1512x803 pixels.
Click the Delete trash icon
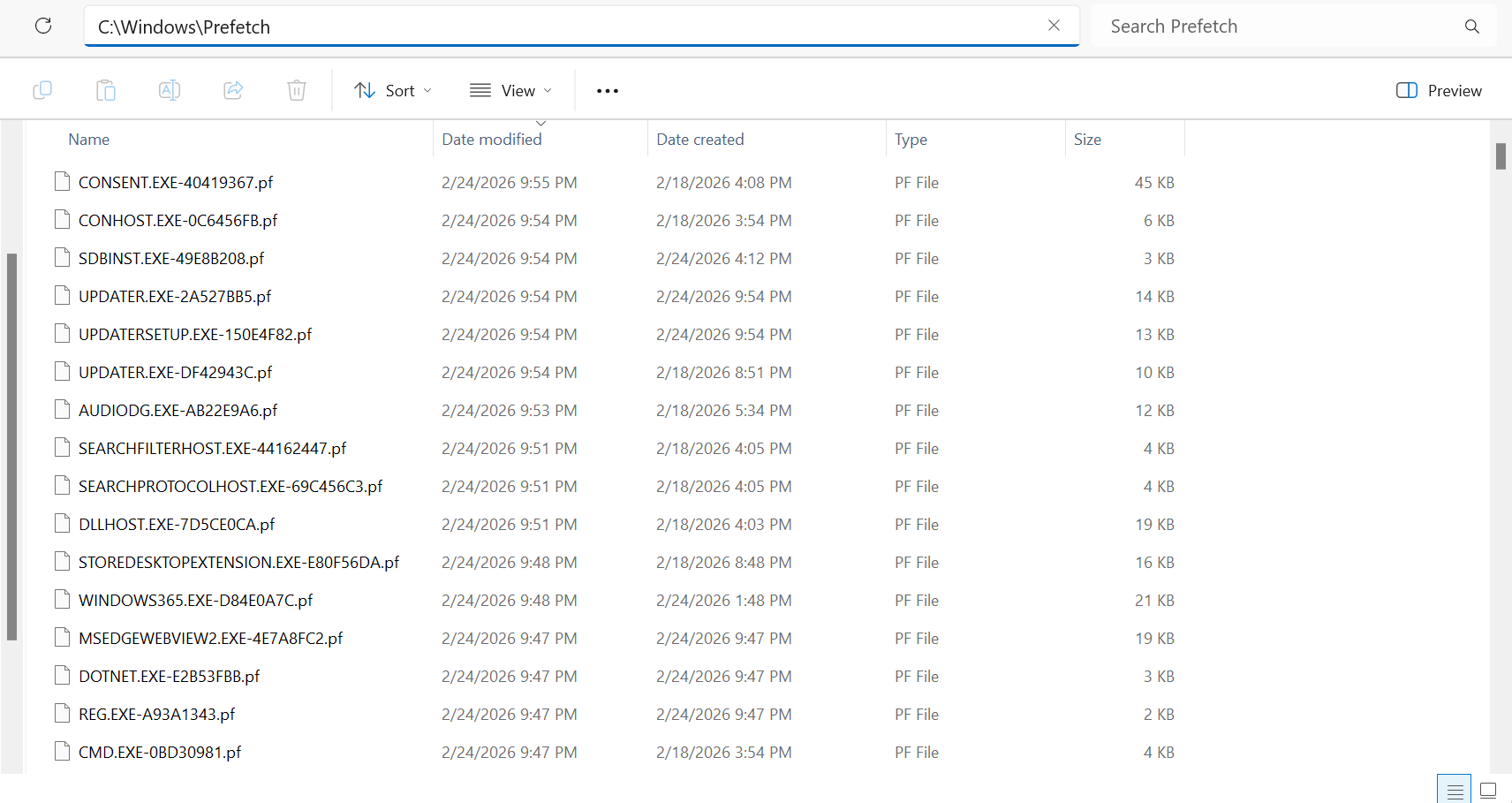(x=297, y=90)
